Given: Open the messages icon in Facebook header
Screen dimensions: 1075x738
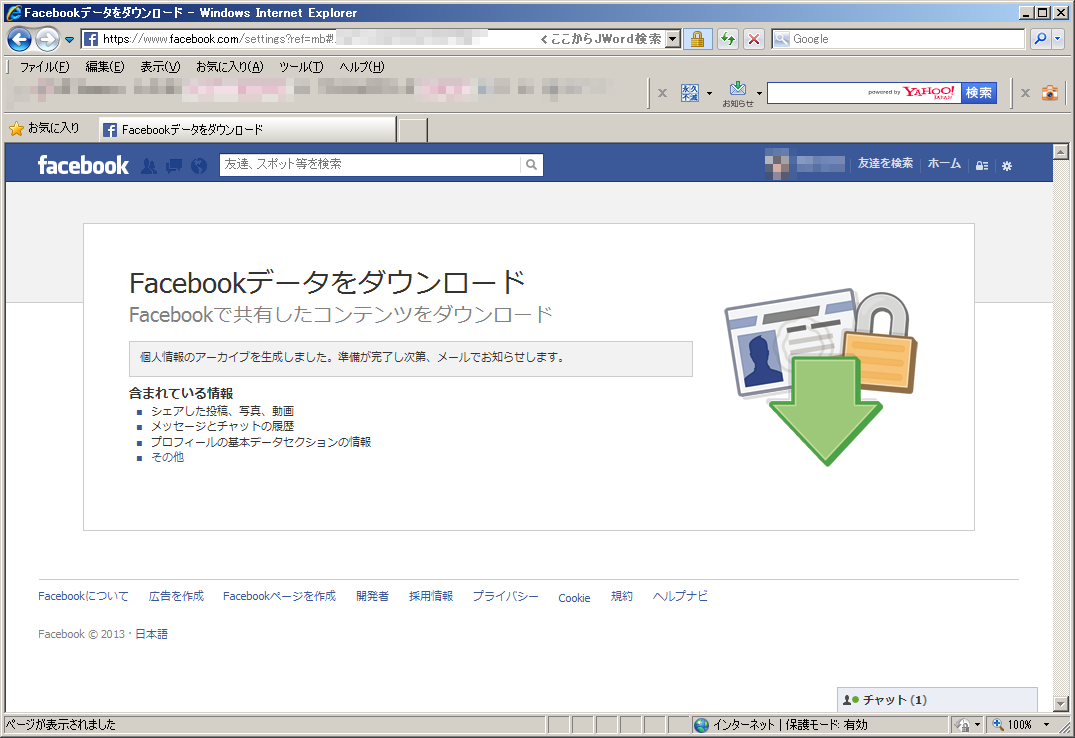Looking at the screenshot, I should [174, 165].
